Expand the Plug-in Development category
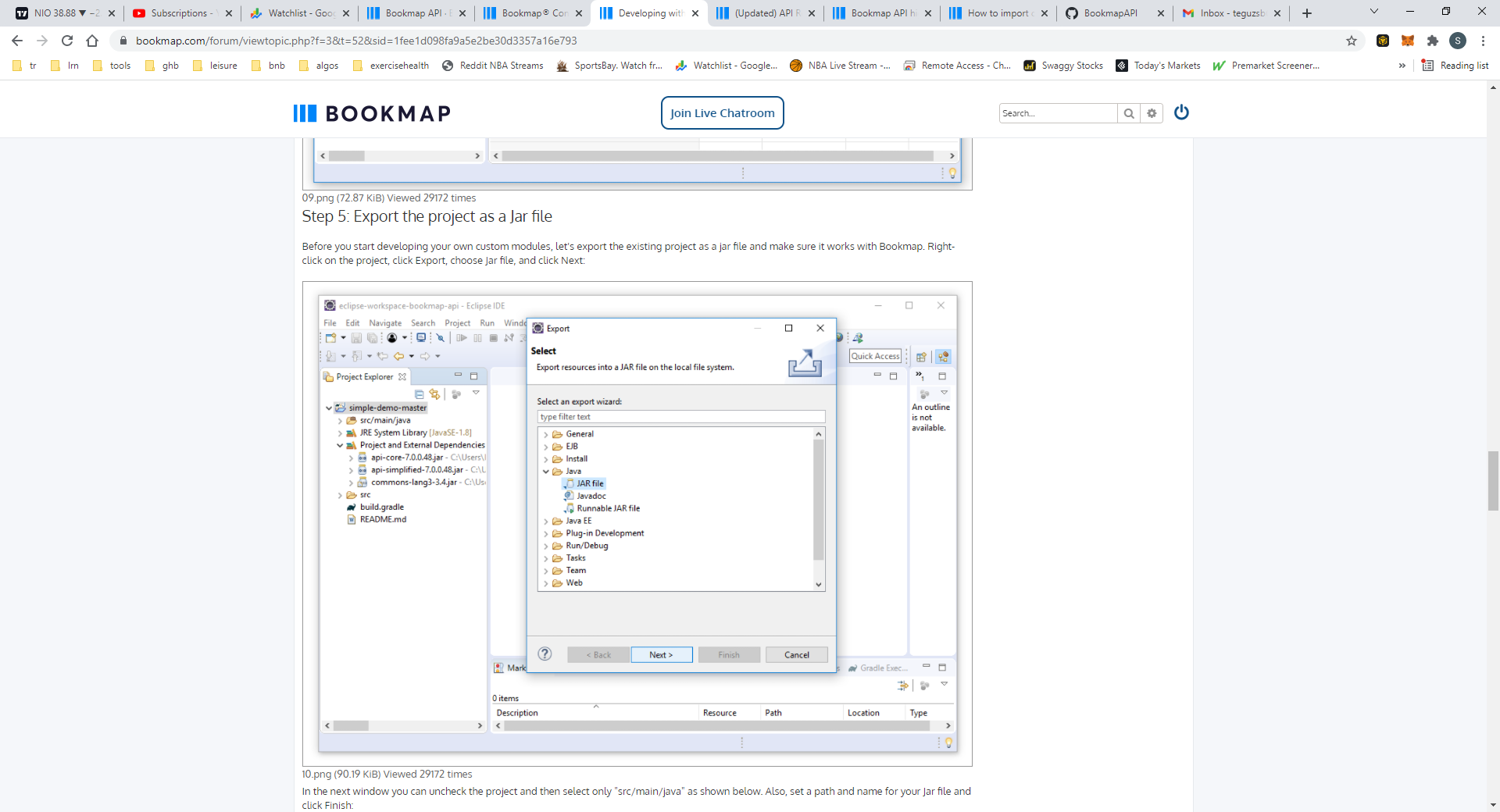Screen dimensions: 1500x812 tap(545, 533)
